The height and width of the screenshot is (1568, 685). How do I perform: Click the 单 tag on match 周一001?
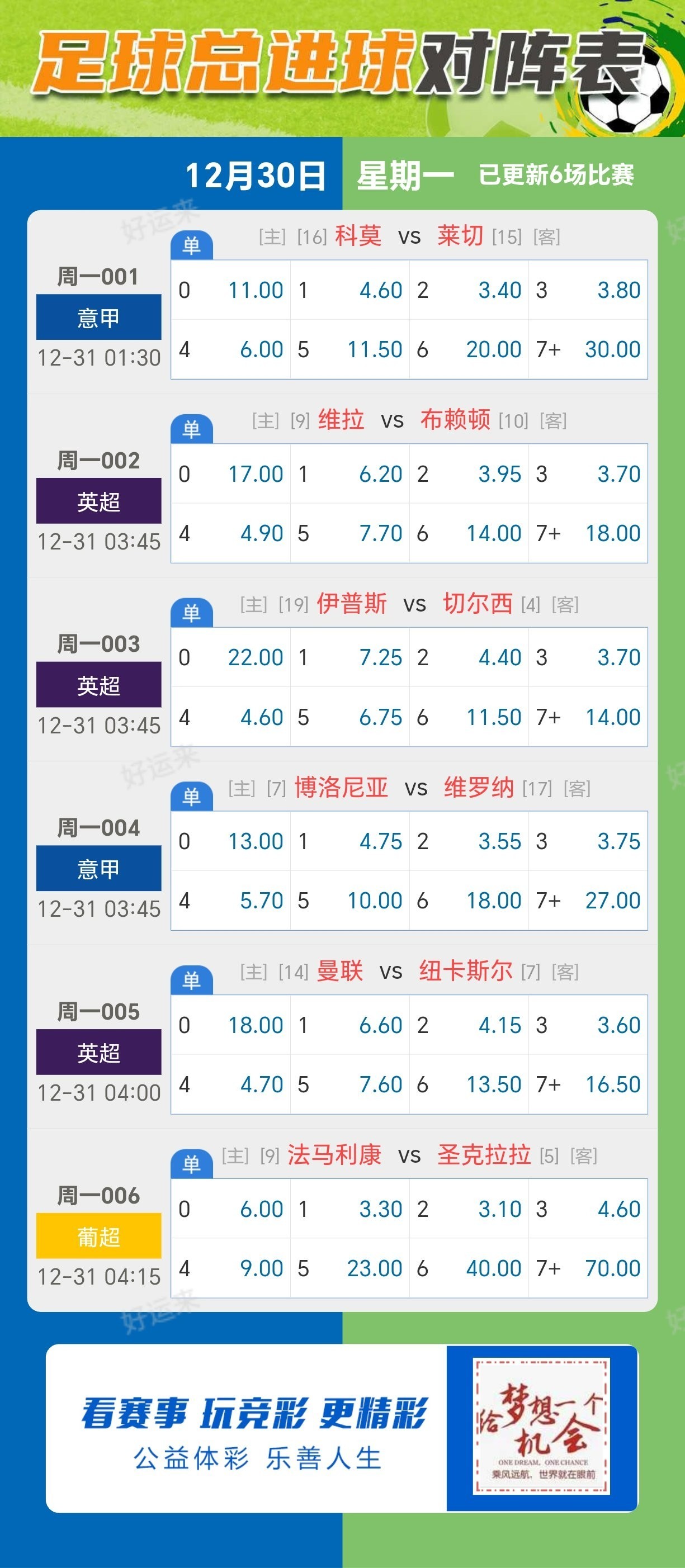pos(191,245)
